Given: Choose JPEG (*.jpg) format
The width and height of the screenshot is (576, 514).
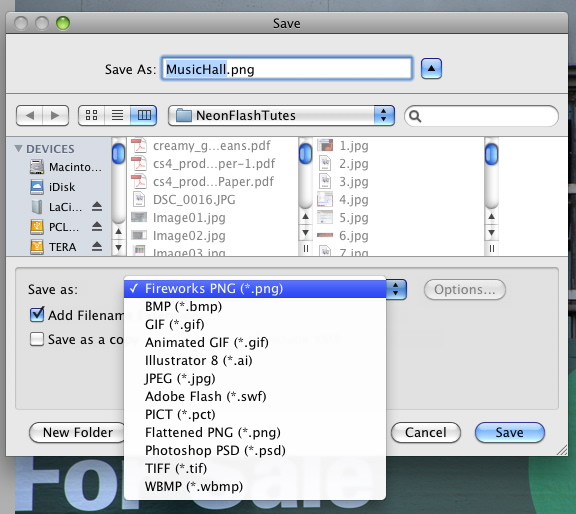Looking at the screenshot, I should [255, 378].
